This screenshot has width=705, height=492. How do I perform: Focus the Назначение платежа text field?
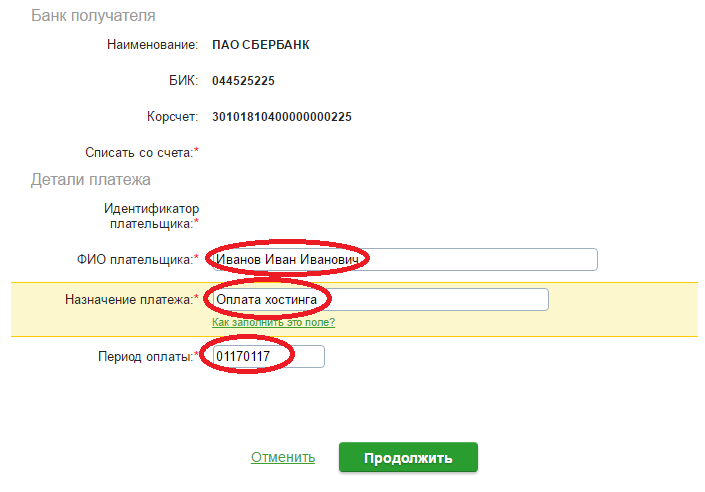376,300
